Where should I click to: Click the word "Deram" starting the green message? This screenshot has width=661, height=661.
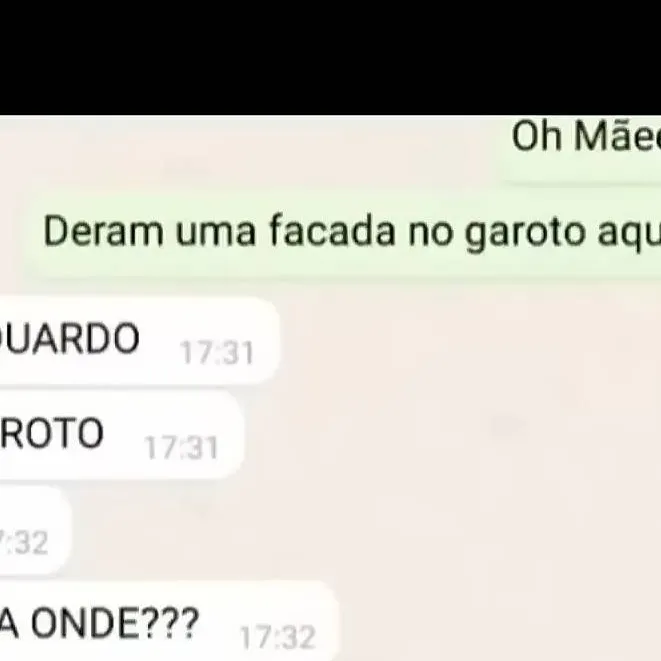coord(104,231)
